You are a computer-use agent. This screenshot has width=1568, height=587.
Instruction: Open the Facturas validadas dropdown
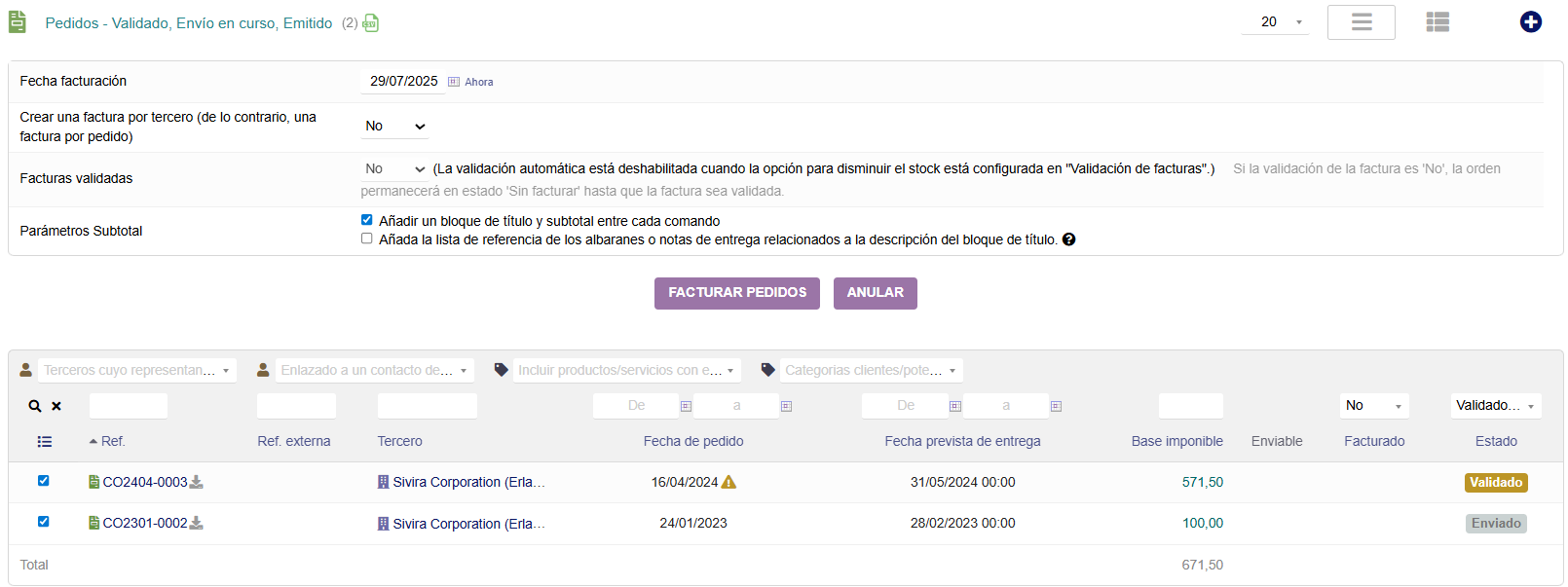coord(394,169)
